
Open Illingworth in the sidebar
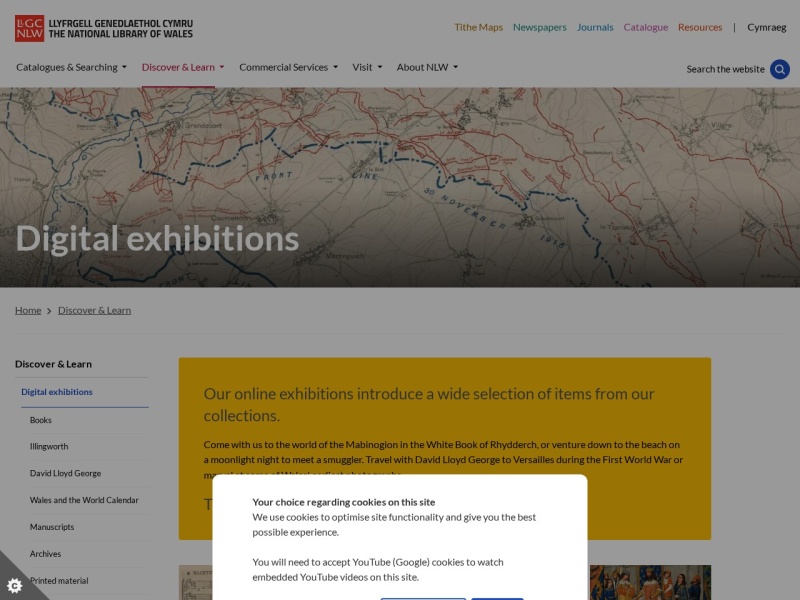[49, 446]
